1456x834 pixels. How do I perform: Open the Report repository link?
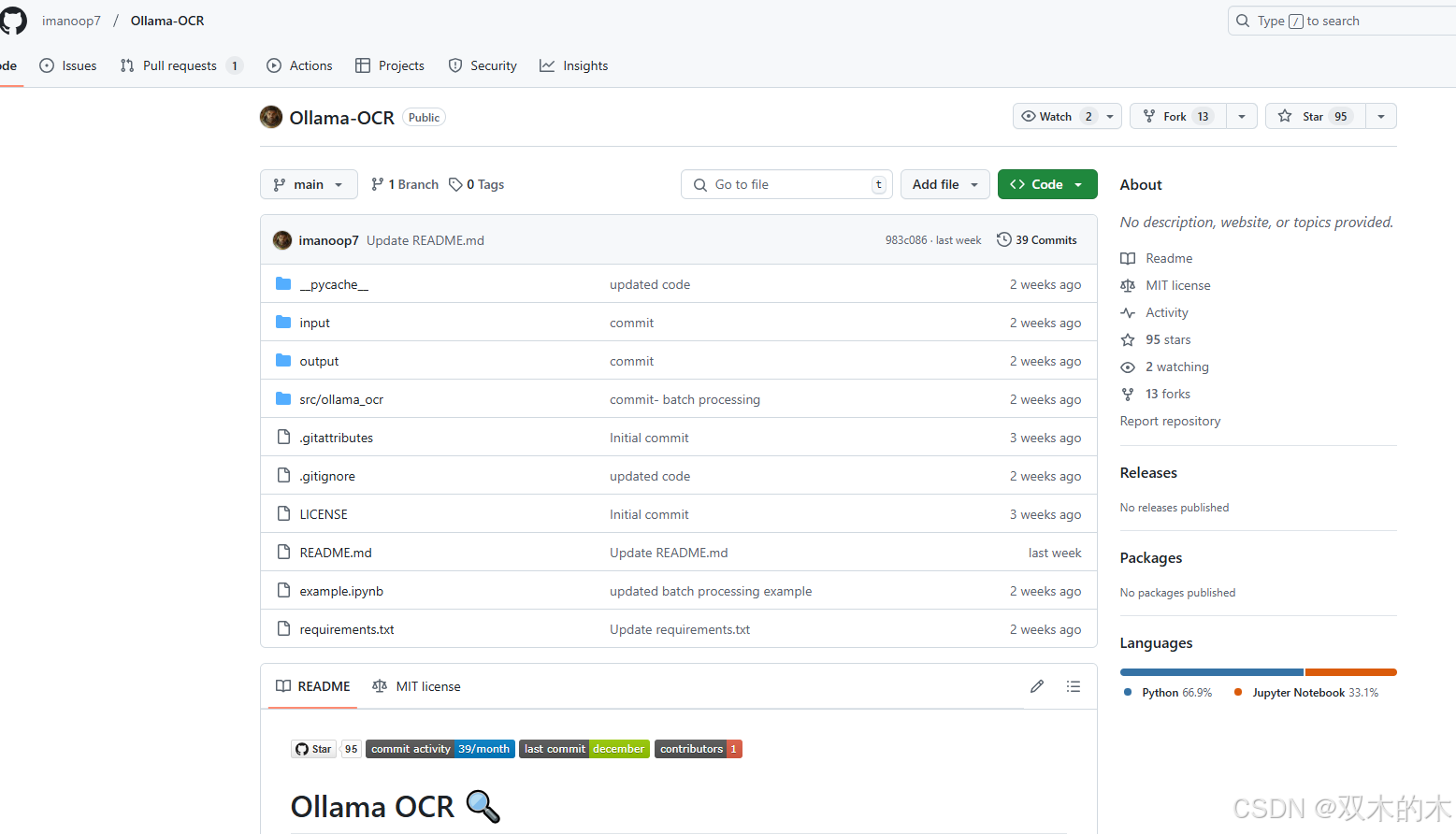tap(1170, 421)
